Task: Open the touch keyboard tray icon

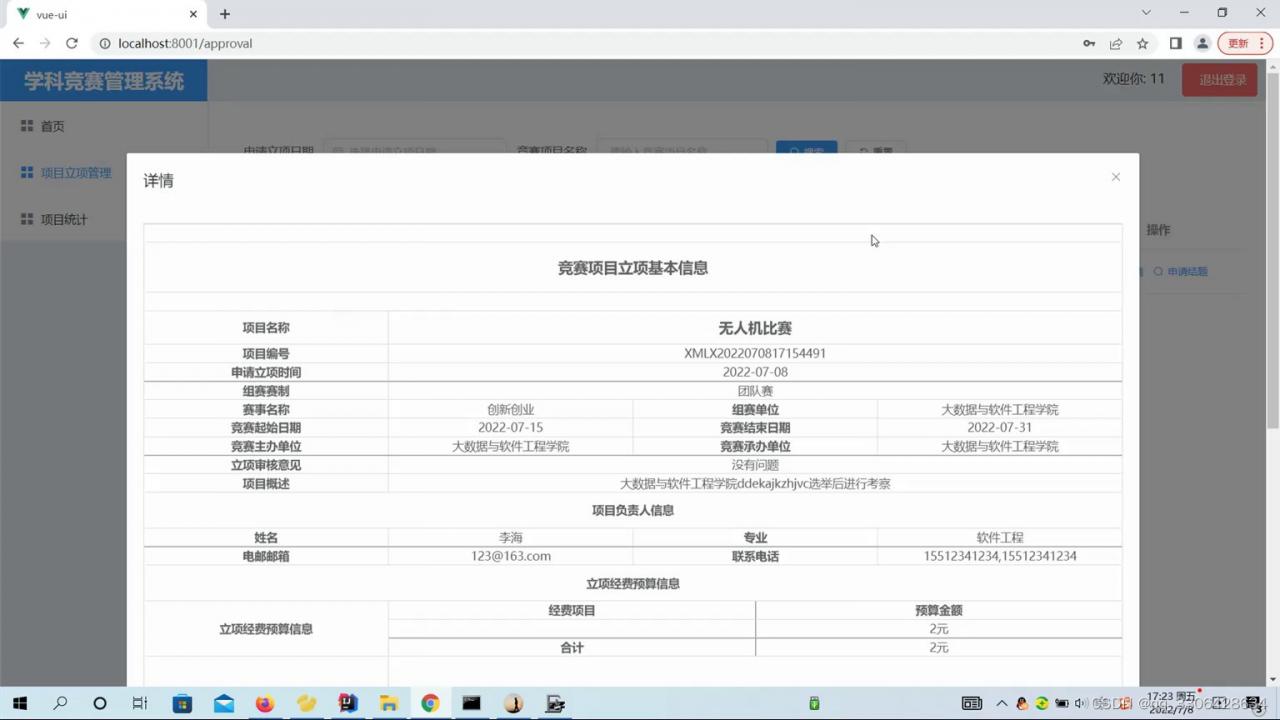Action: pyautogui.click(x=971, y=703)
